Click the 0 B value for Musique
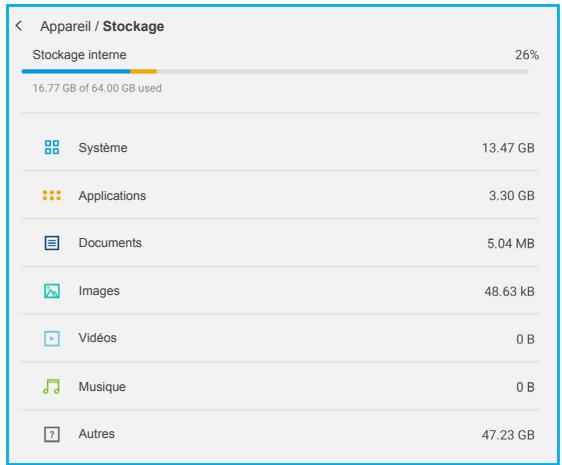This screenshot has height=465, width=562. point(525,387)
